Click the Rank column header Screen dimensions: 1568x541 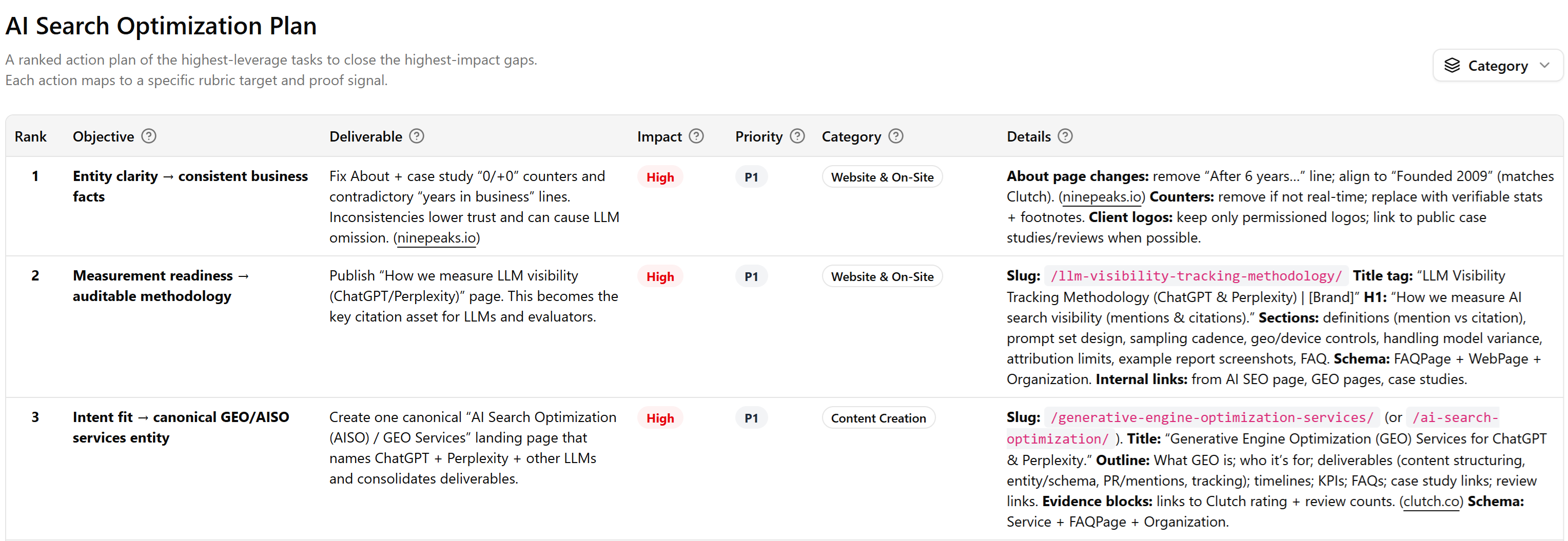tap(30, 136)
